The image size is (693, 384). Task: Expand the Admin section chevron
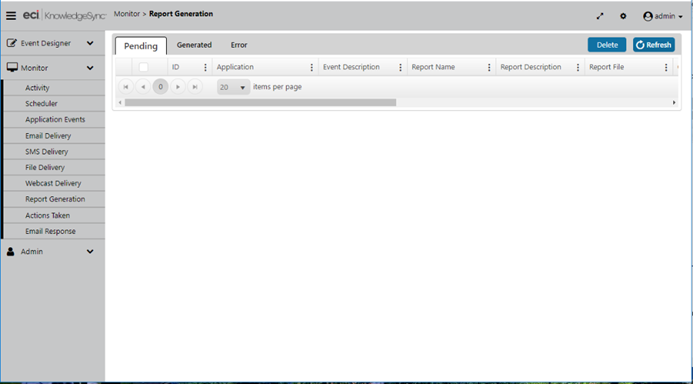(x=90, y=251)
